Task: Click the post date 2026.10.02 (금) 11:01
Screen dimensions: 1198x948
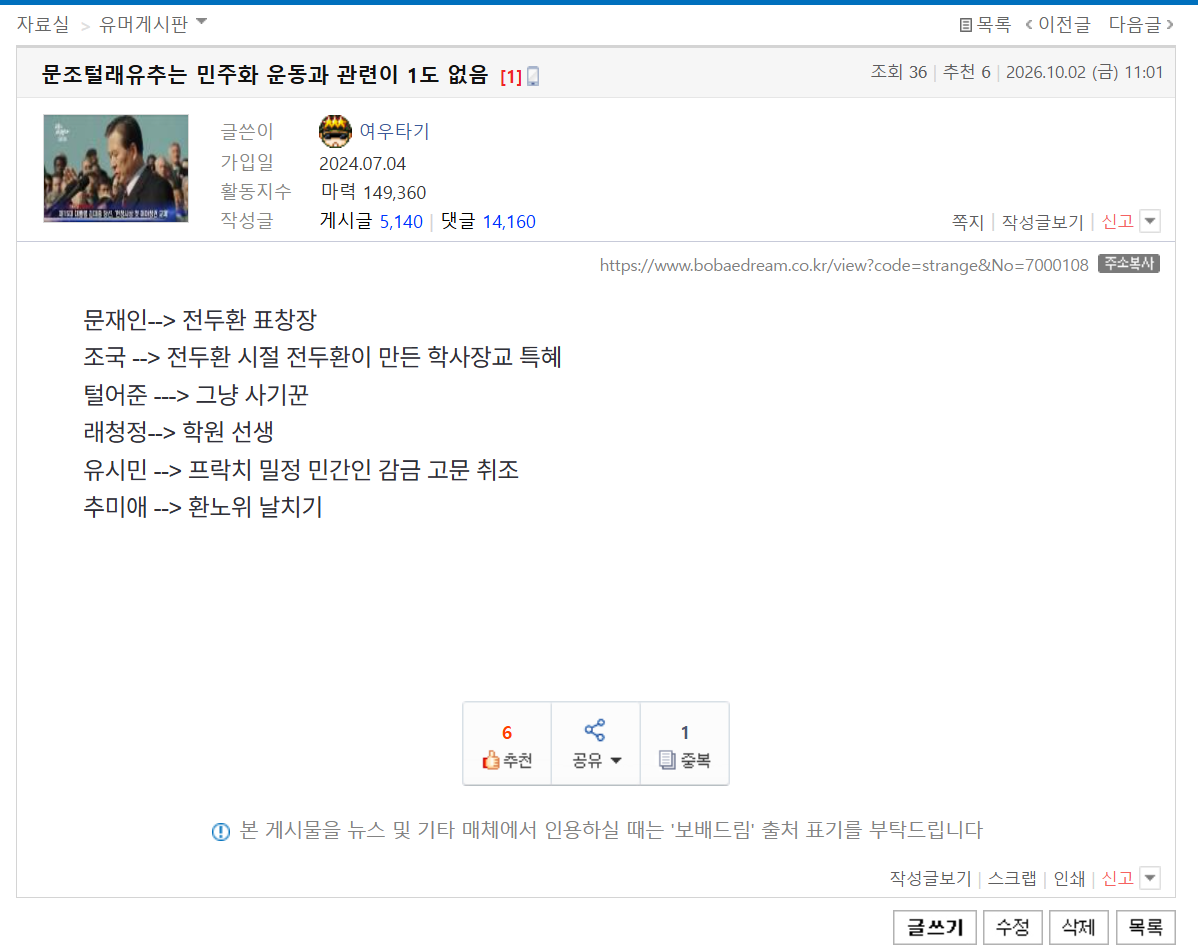Action: coord(1084,73)
